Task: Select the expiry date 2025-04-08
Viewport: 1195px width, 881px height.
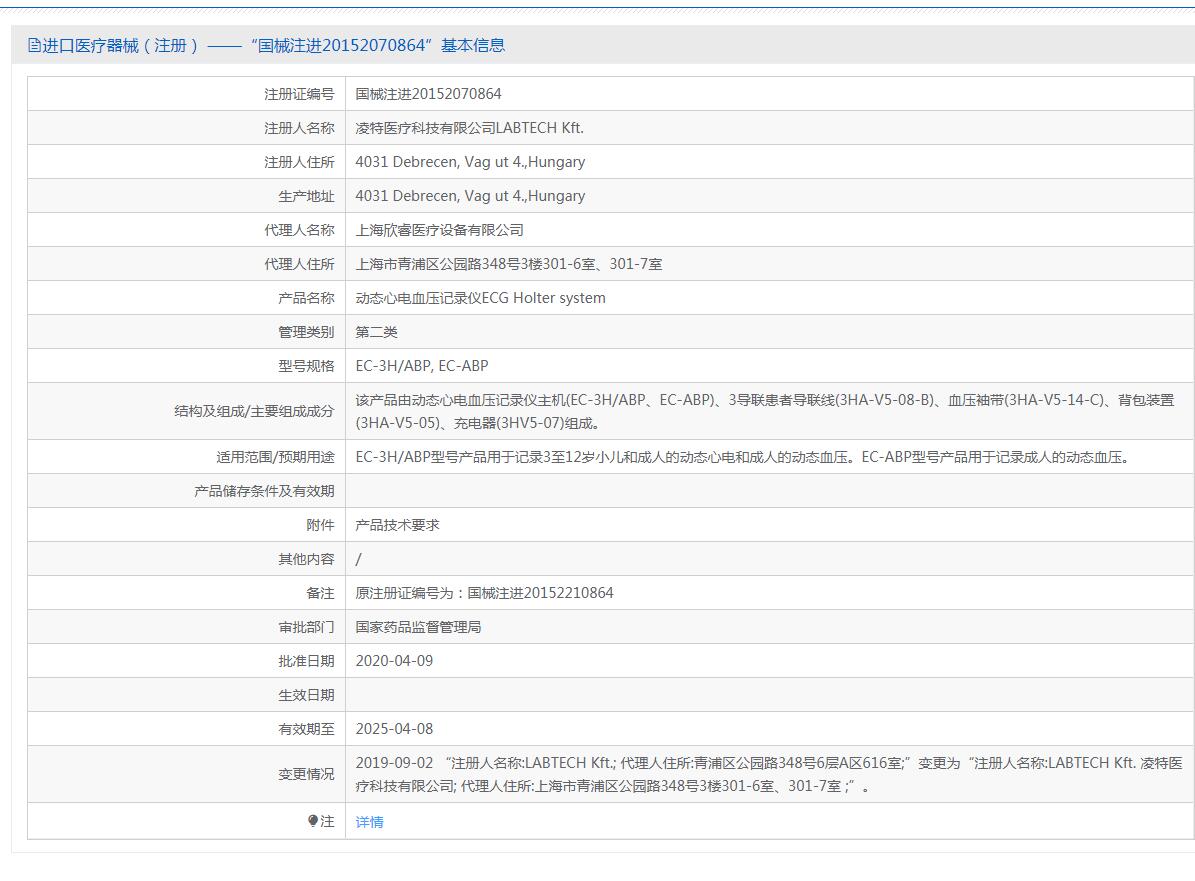Action: (x=394, y=729)
